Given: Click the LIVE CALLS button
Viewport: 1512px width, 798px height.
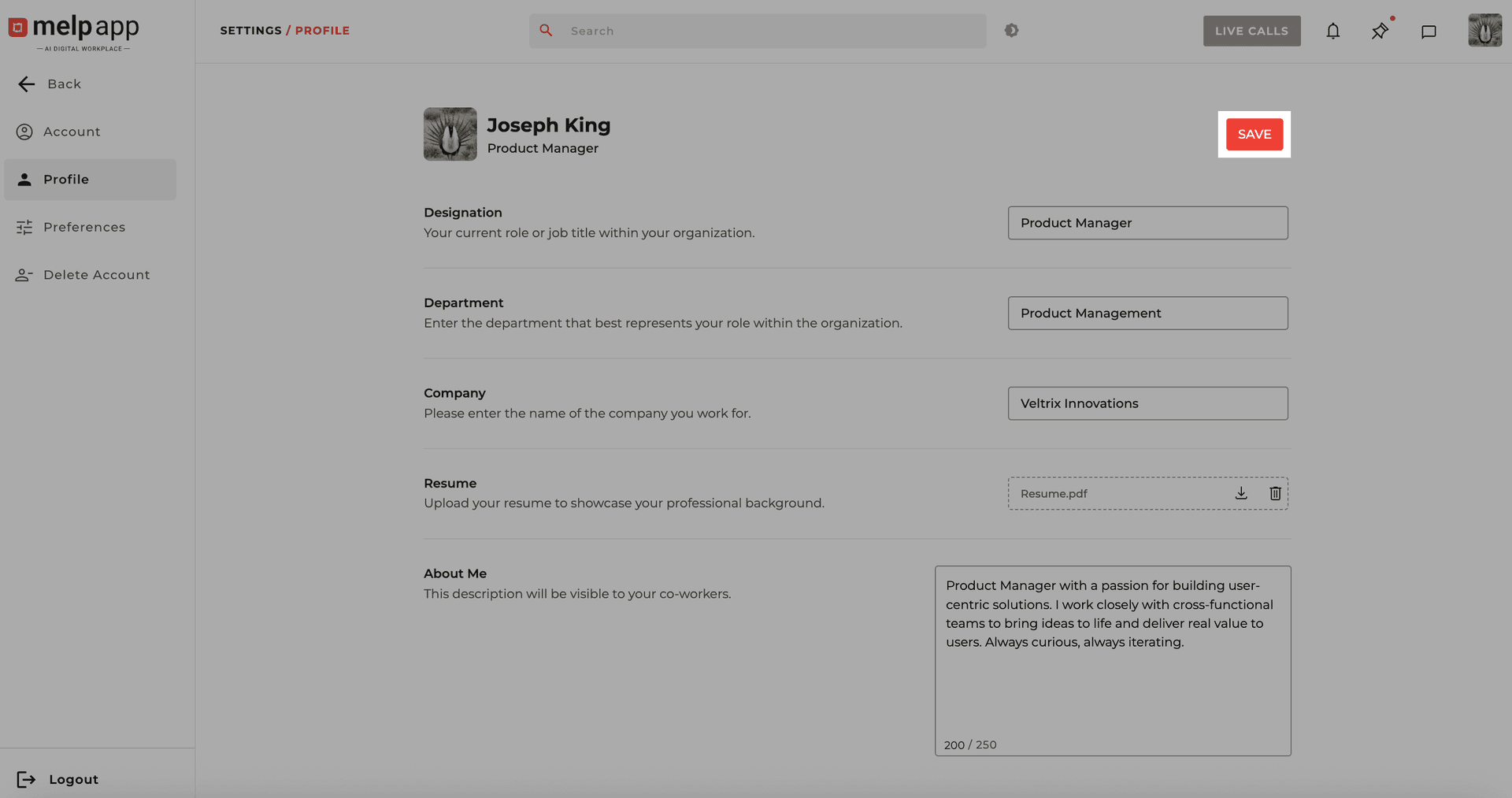Looking at the screenshot, I should (x=1251, y=31).
